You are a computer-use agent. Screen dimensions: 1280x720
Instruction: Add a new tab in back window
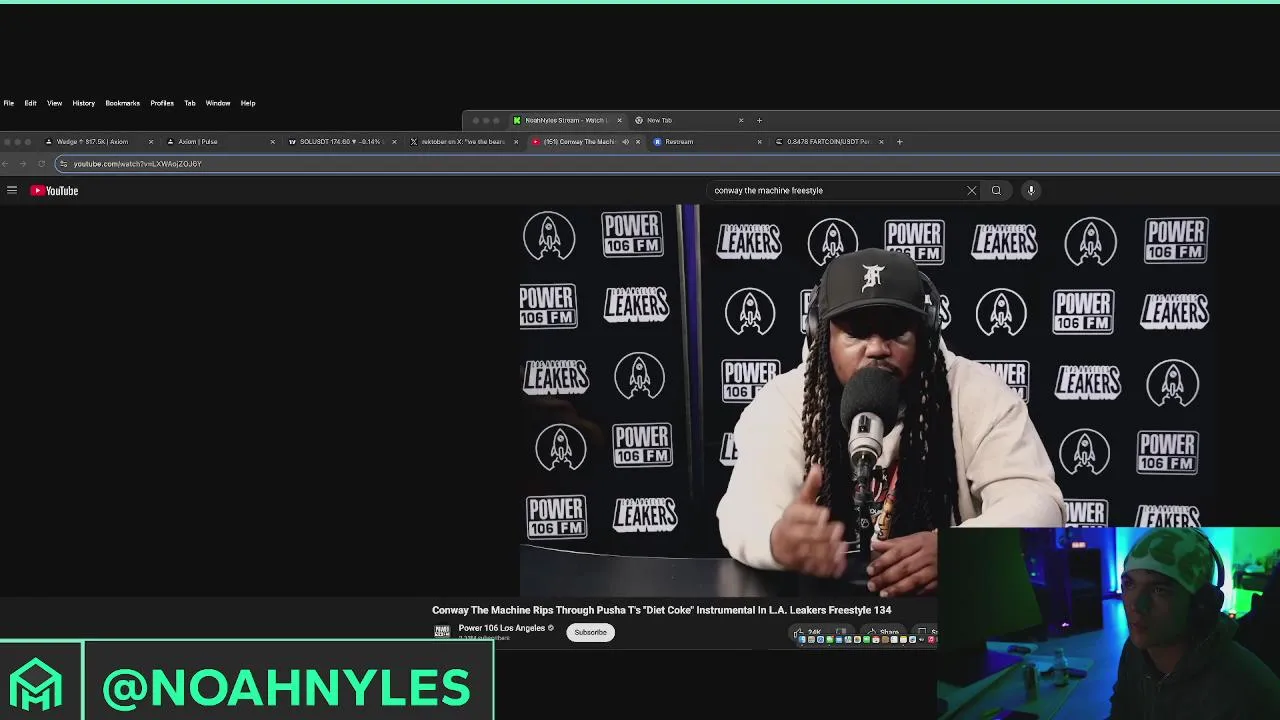(759, 120)
